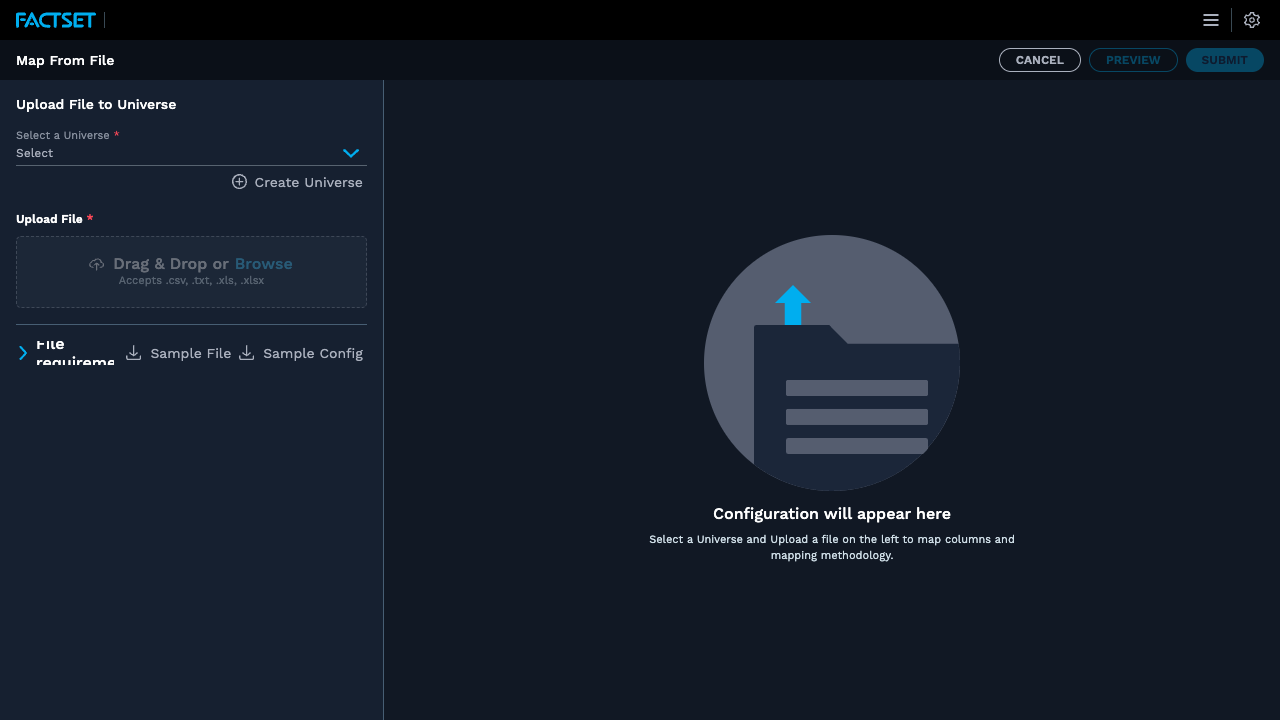Click the 'Select a Universe and Upload' instruction text

[x=832, y=547]
